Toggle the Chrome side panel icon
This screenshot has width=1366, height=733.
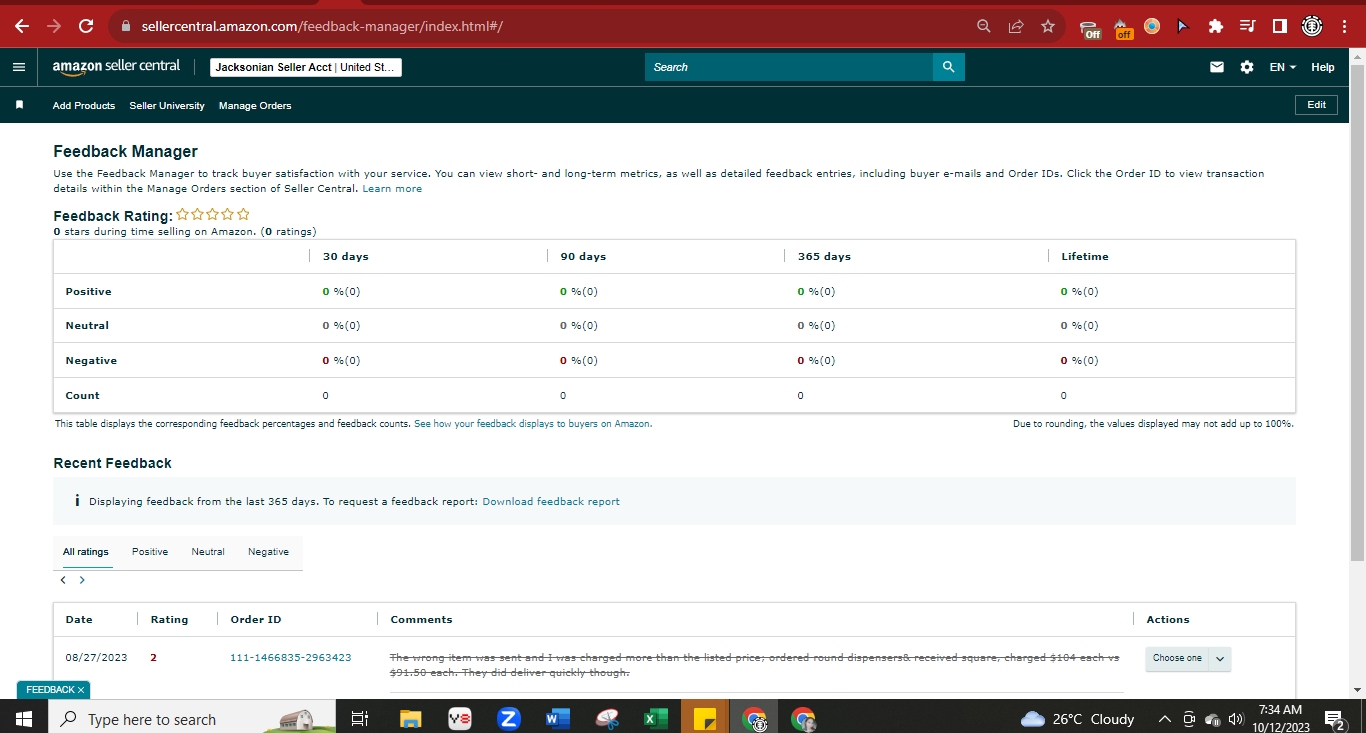point(1279,26)
